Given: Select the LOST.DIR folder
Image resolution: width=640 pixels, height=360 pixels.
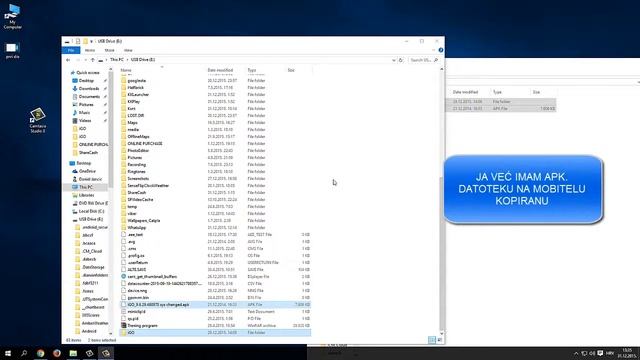Looking at the screenshot, I should click(x=135, y=116).
